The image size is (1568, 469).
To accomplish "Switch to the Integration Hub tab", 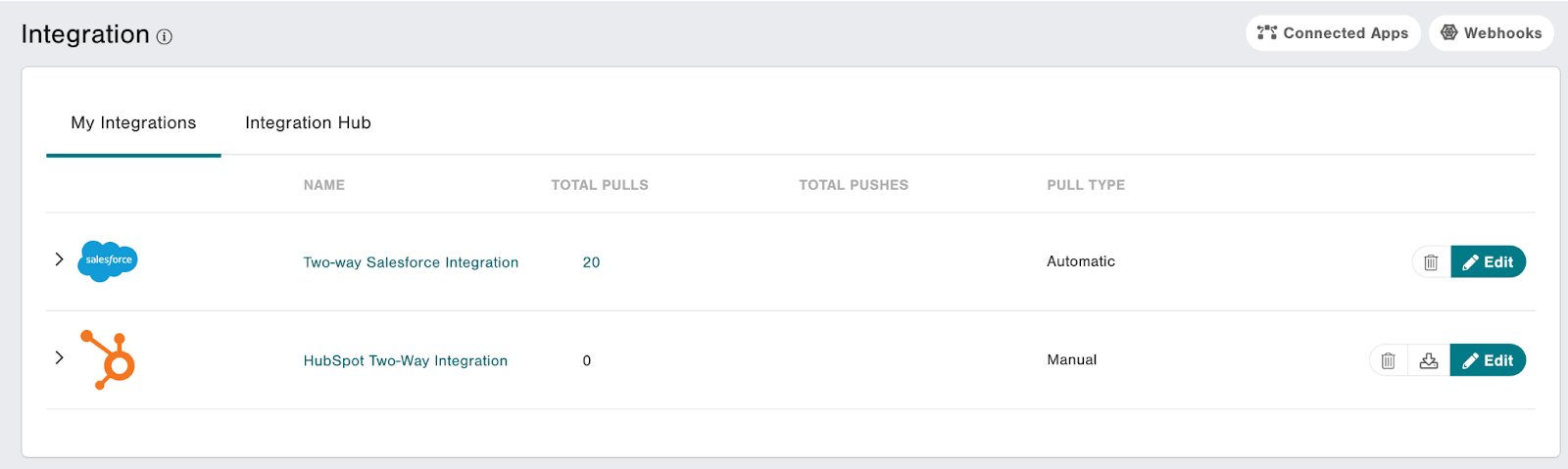I will 308,123.
